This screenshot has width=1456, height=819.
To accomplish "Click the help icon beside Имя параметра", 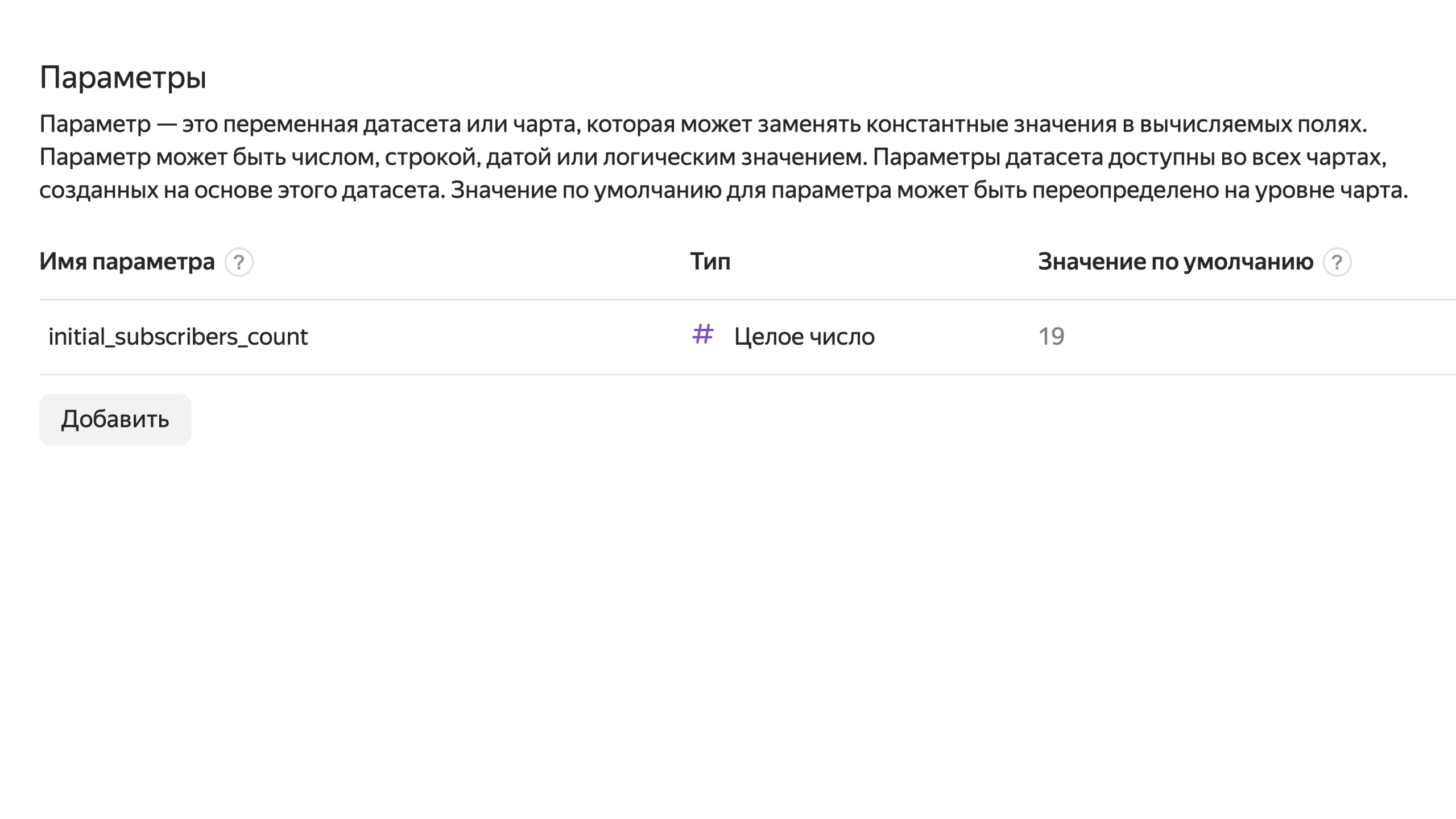I will click(x=239, y=262).
